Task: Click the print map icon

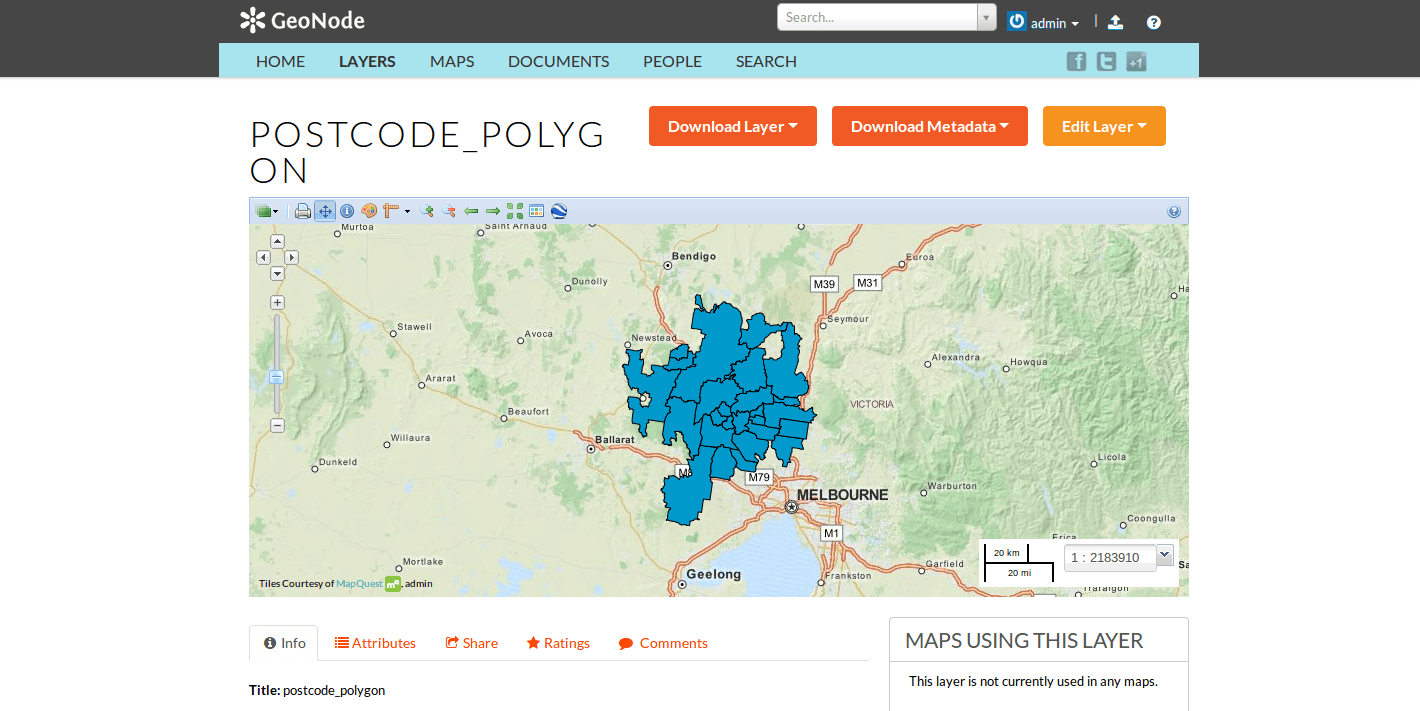Action: pyautogui.click(x=303, y=211)
